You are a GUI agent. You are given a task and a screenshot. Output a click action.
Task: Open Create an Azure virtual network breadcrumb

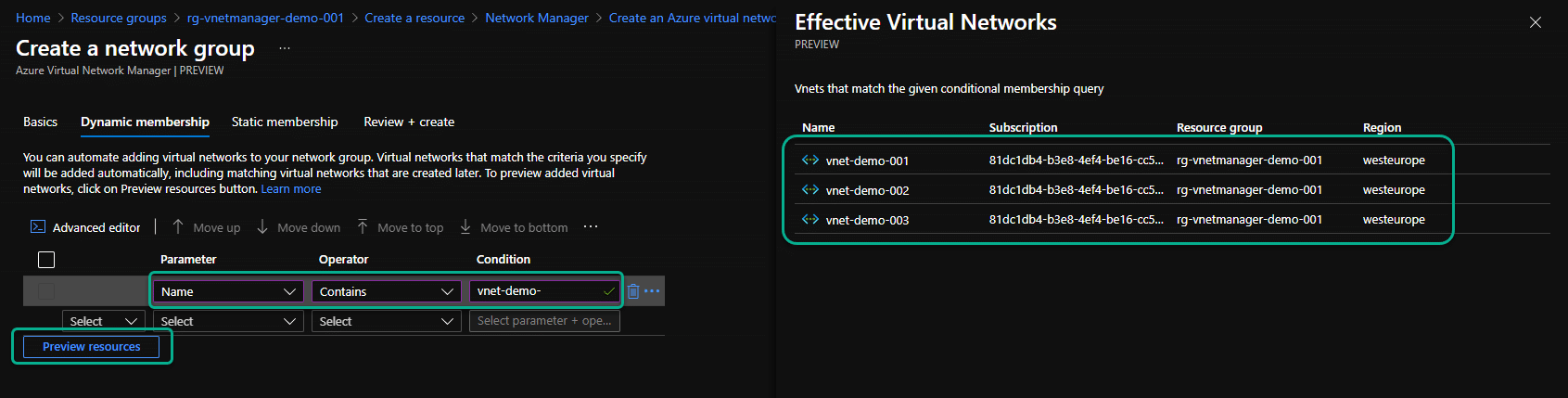tap(693, 18)
